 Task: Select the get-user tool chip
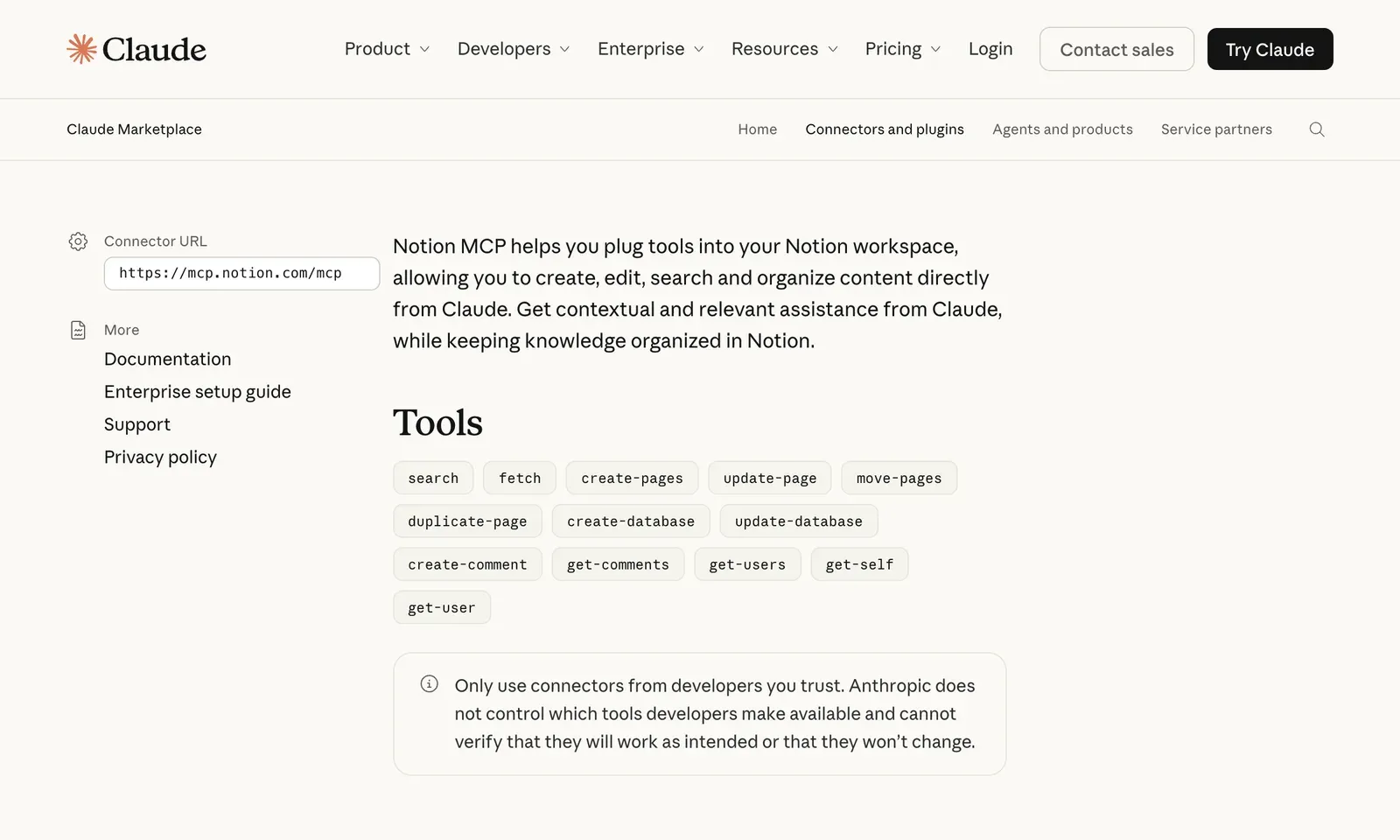[442, 607]
